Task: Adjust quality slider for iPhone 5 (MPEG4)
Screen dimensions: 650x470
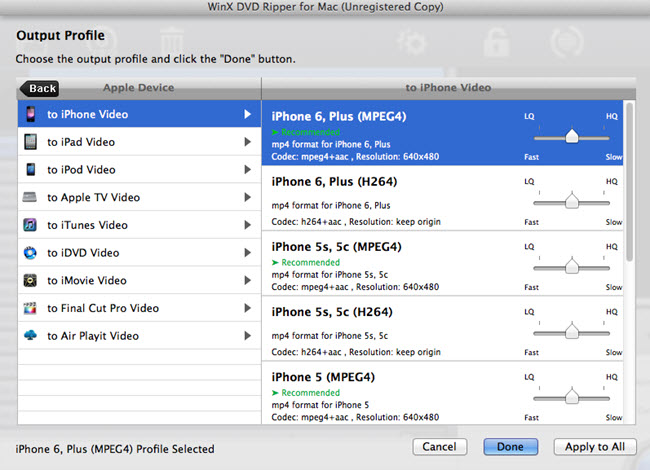Action: click(x=572, y=397)
